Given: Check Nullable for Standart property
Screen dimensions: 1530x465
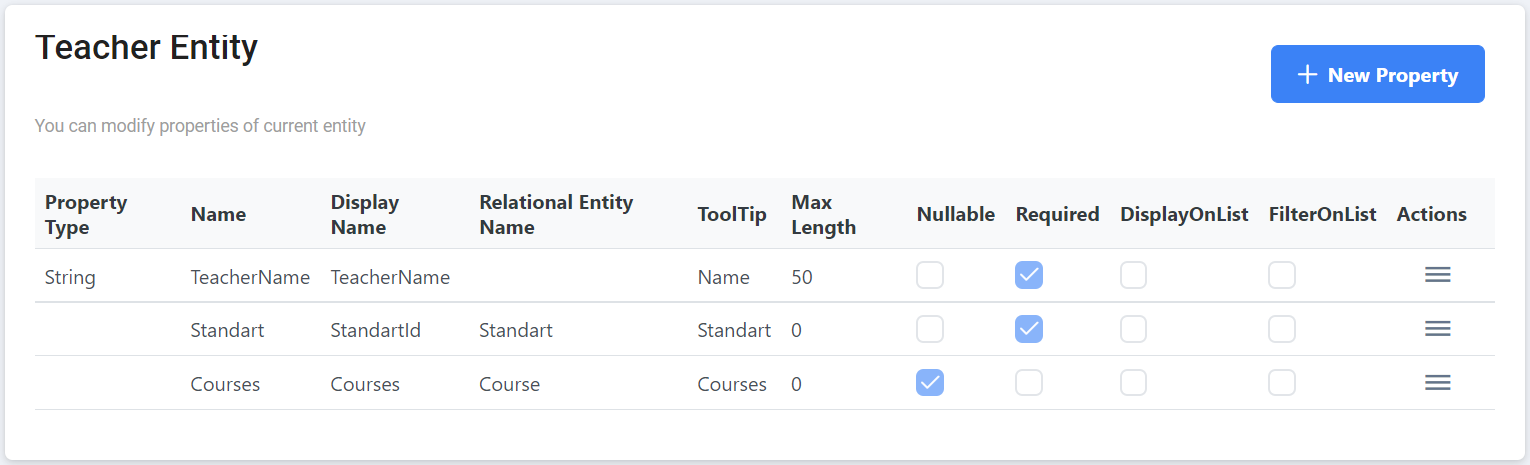Looking at the screenshot, I should pyautogui.click(x=930, y=329).
